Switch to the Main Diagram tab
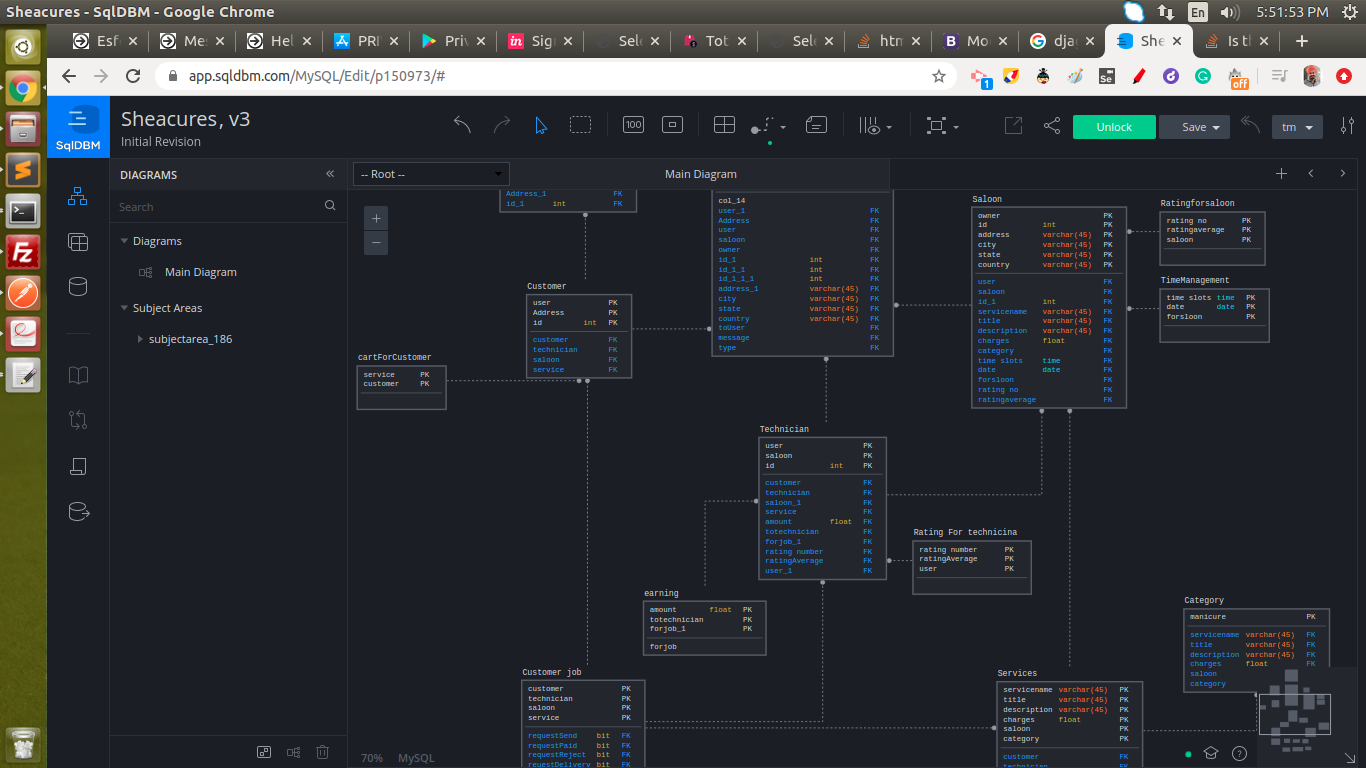Screen dimensions: 1366x768 click(700, 174)
